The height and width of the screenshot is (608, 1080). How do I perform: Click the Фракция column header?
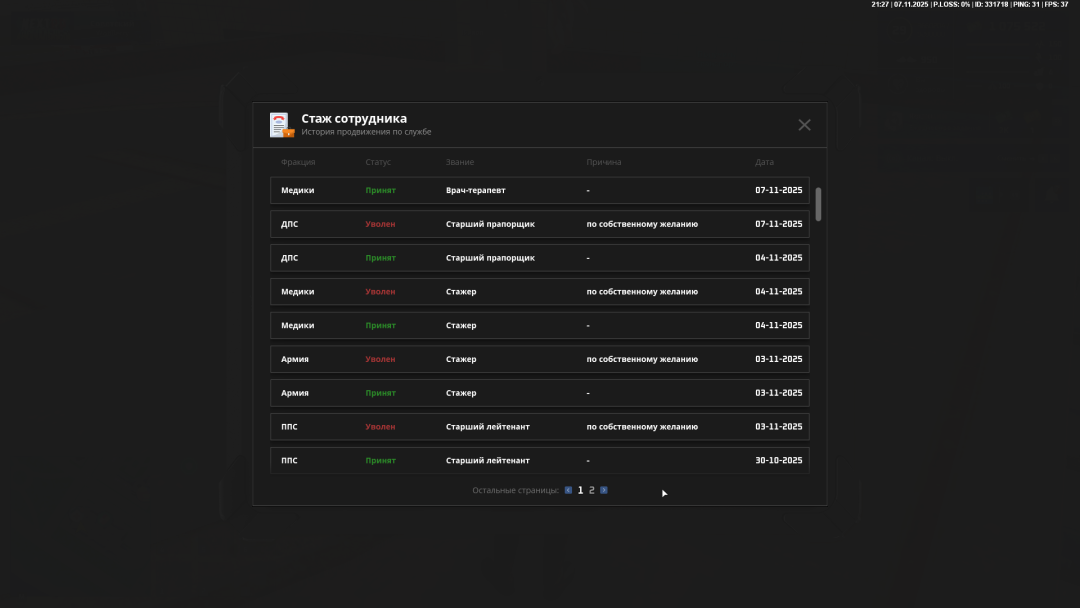(x=298, y=162)
